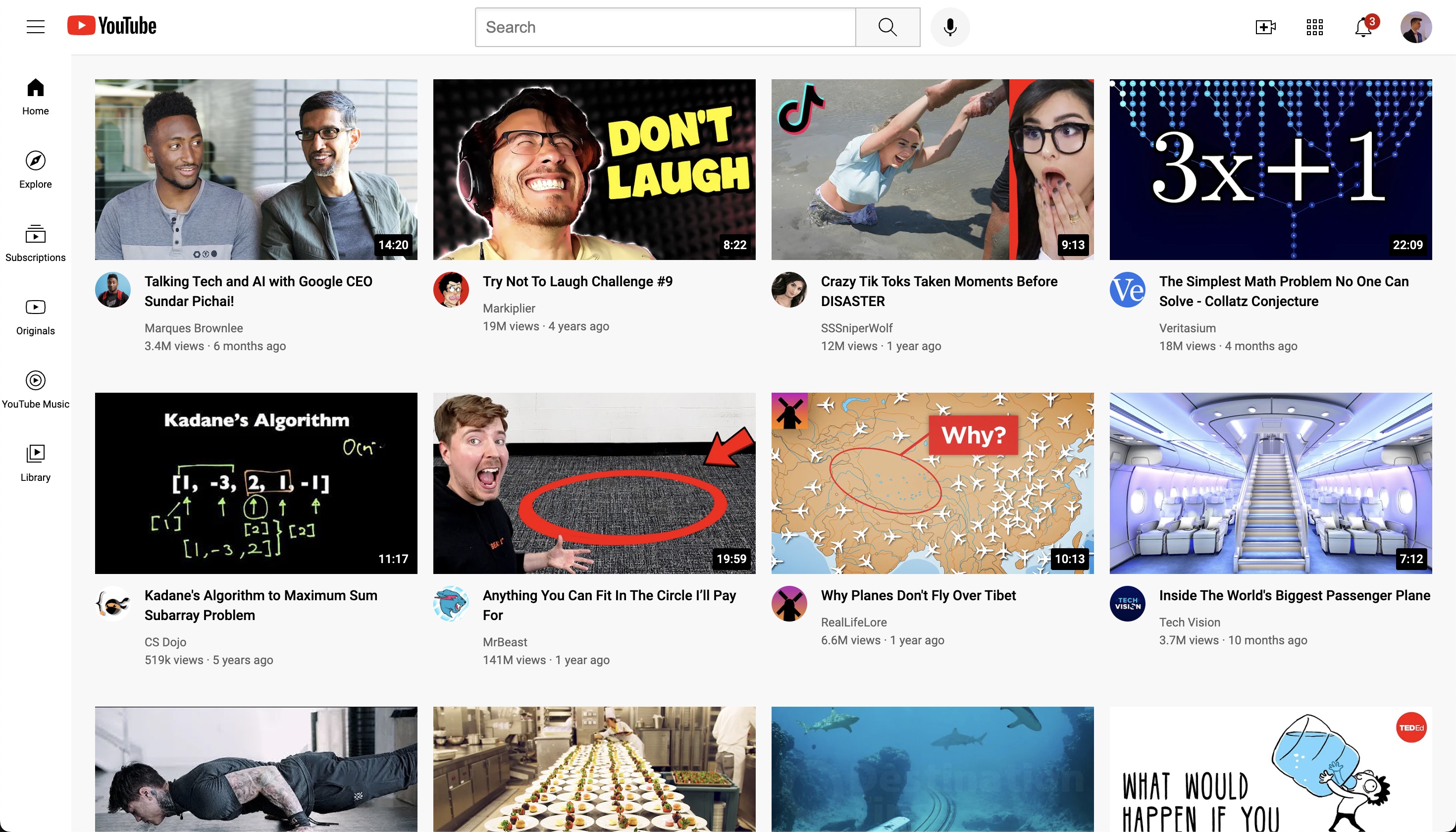Click the microphone search icon
This screenshot has width=1456, height=832.
tap(949, 27)
